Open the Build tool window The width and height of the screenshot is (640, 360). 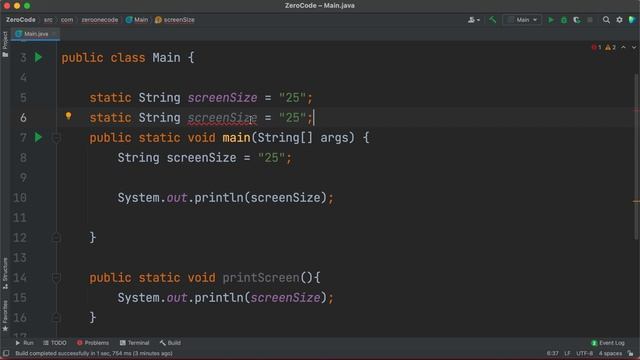(170, 343)
